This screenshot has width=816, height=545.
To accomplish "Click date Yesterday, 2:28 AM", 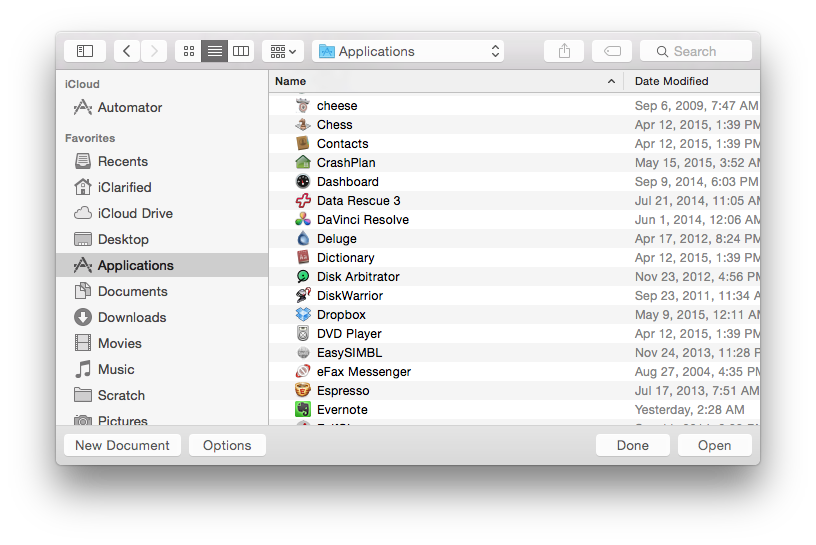I will pos(690,410).
